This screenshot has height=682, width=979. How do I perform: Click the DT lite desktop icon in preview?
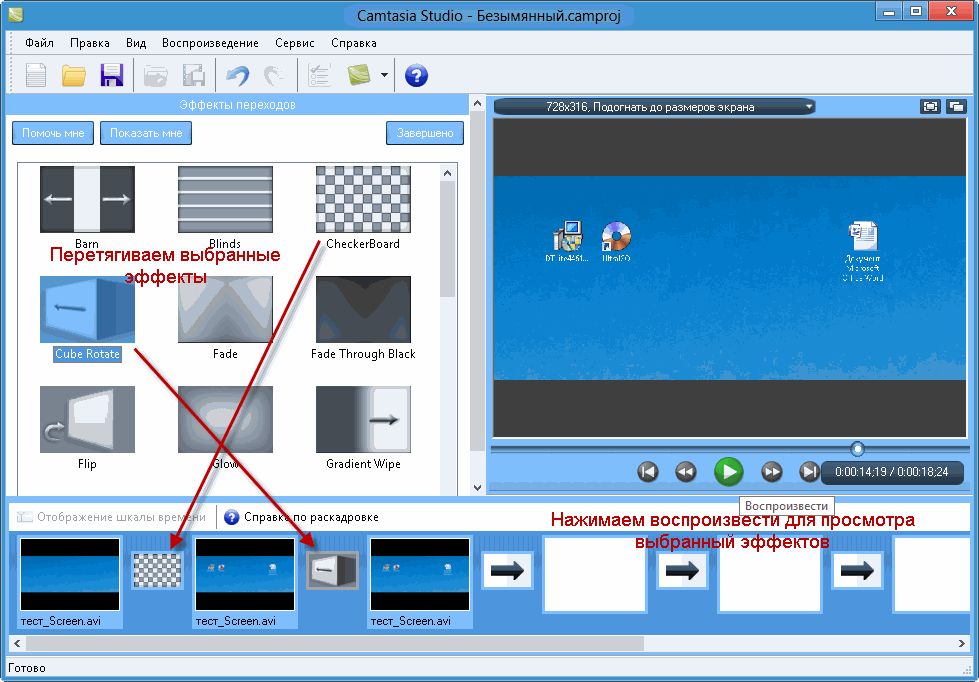pos(567,241)
